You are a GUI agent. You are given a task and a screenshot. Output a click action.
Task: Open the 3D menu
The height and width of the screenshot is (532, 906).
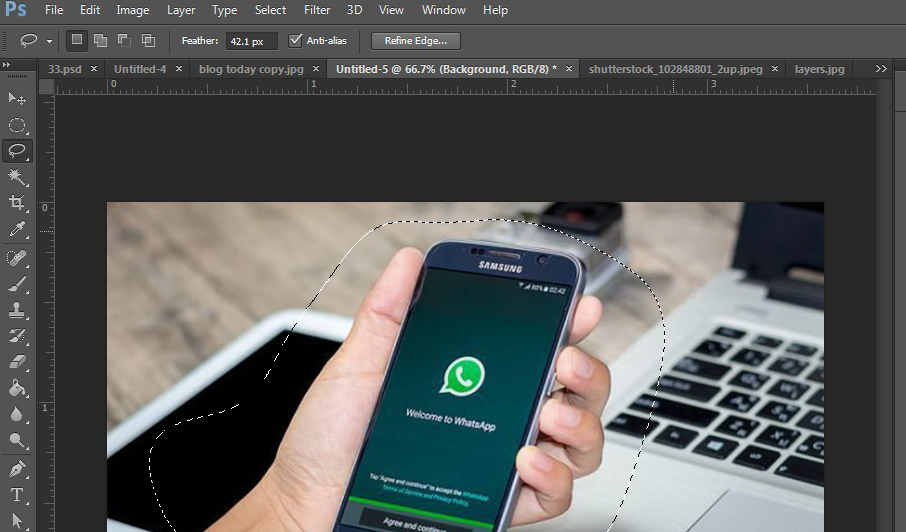pyautogui.click(x=354, y=10)
